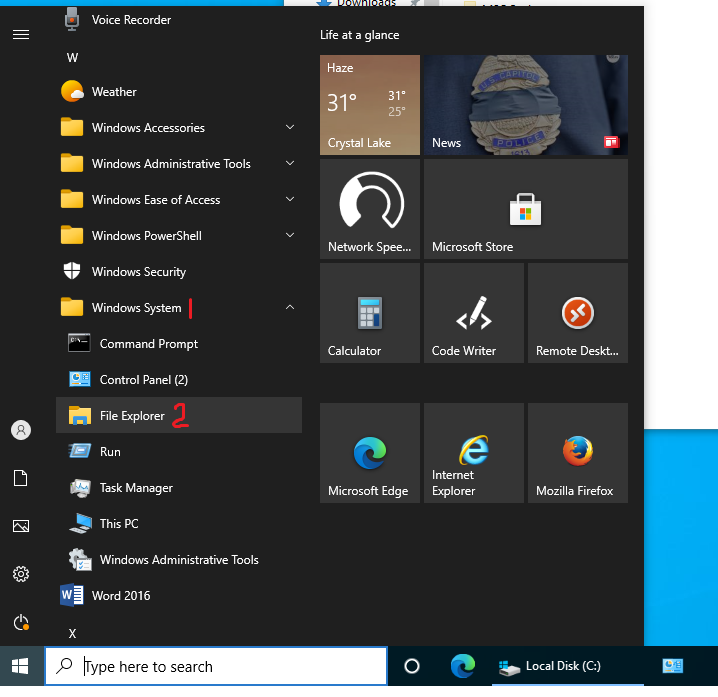Select the Life at a glance group title
This screenshot has width=718, height=697.
(359, 35)
